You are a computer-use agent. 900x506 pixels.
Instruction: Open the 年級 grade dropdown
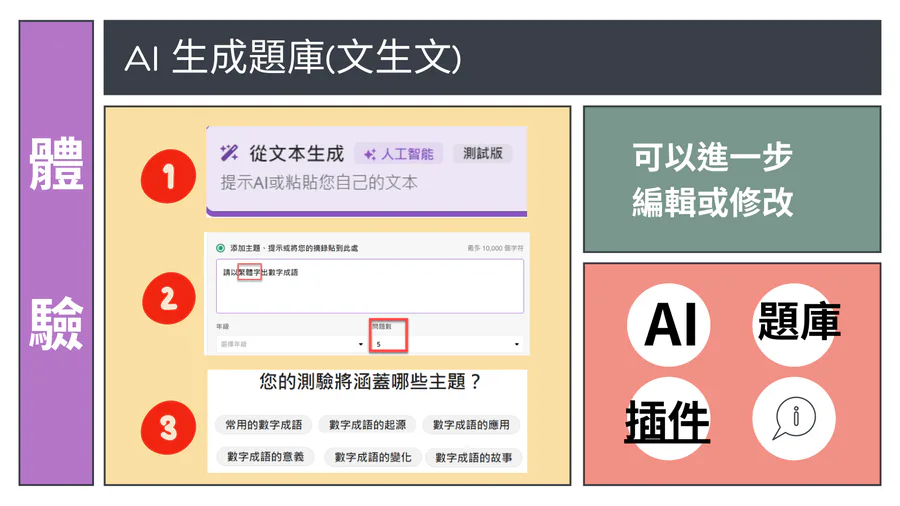[x=291, y=344]
